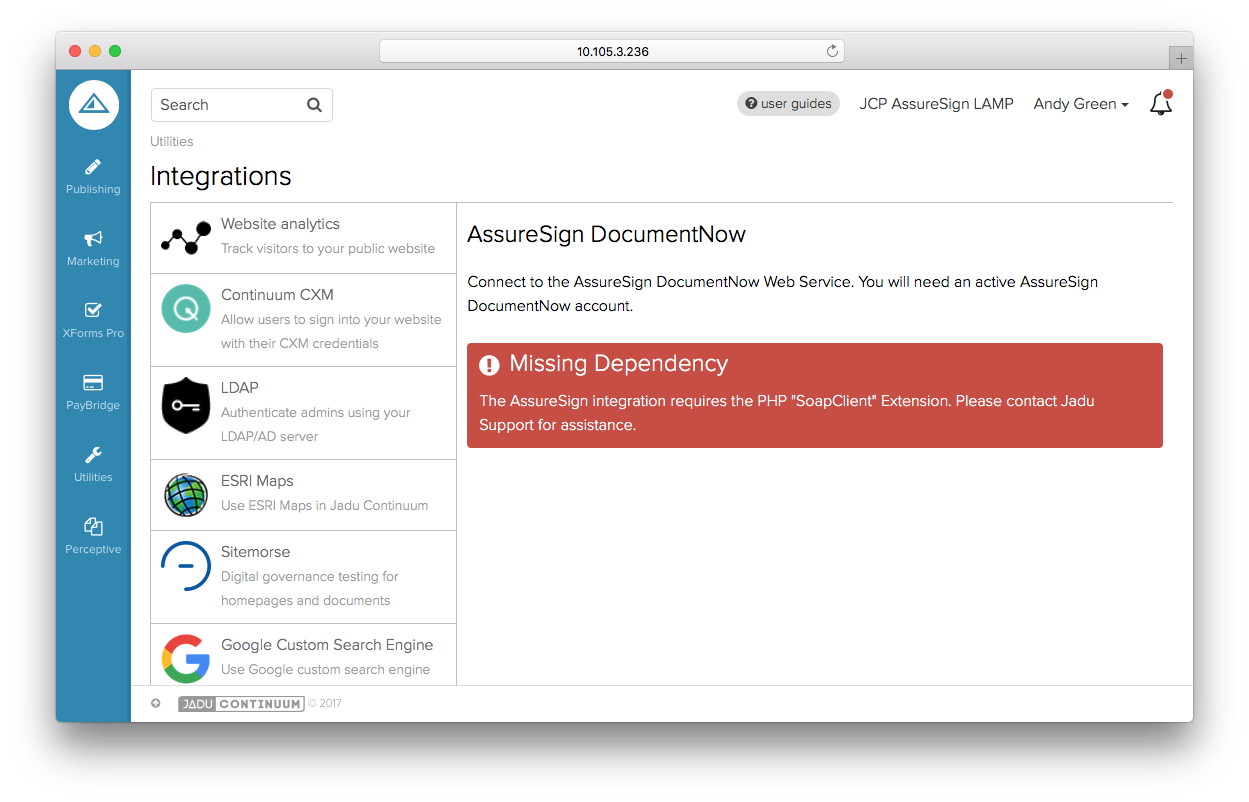Click the Missing Dependency alert title

(x=619, y=364)
